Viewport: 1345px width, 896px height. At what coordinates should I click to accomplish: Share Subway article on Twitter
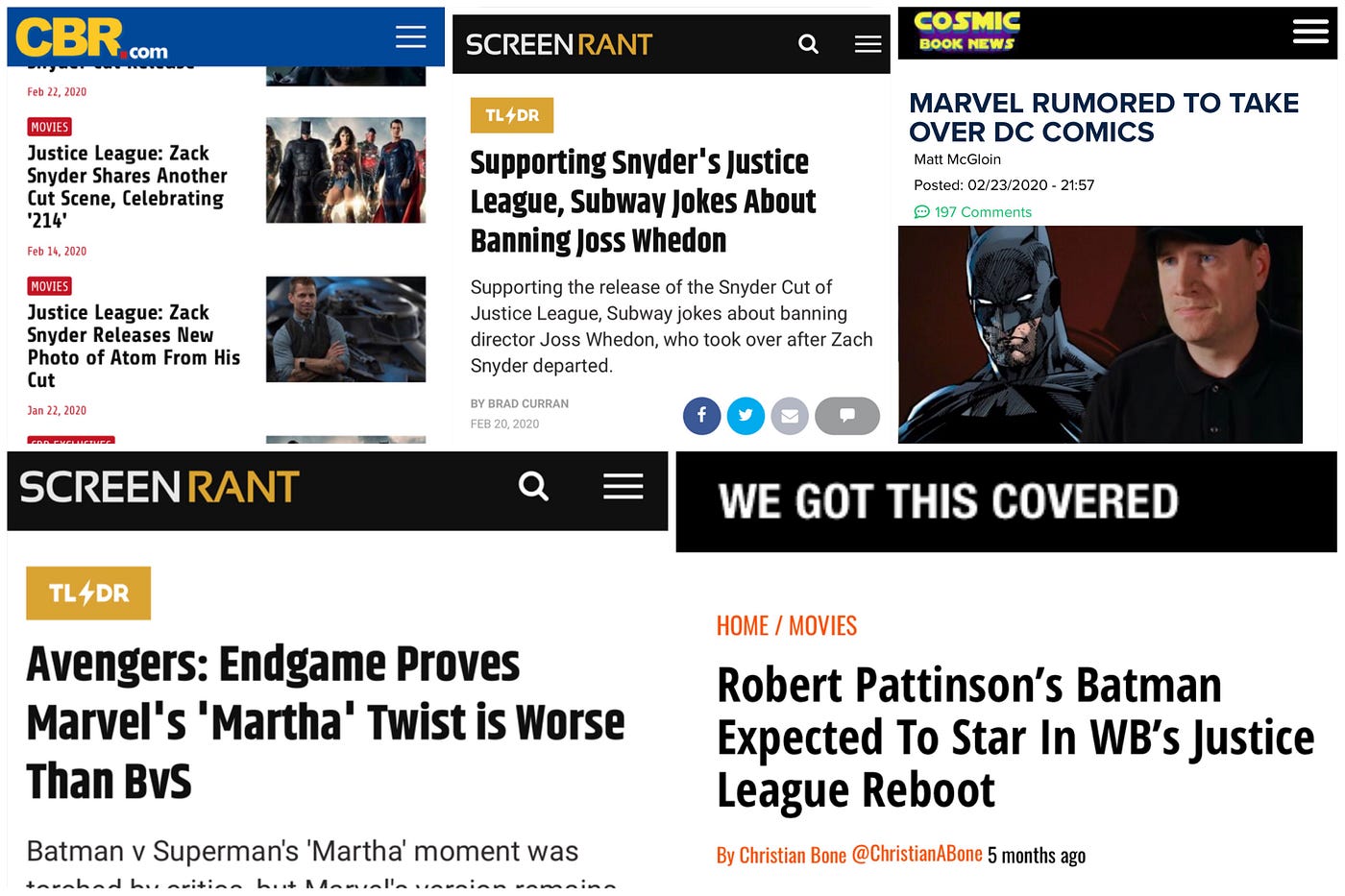click(746, 416)
